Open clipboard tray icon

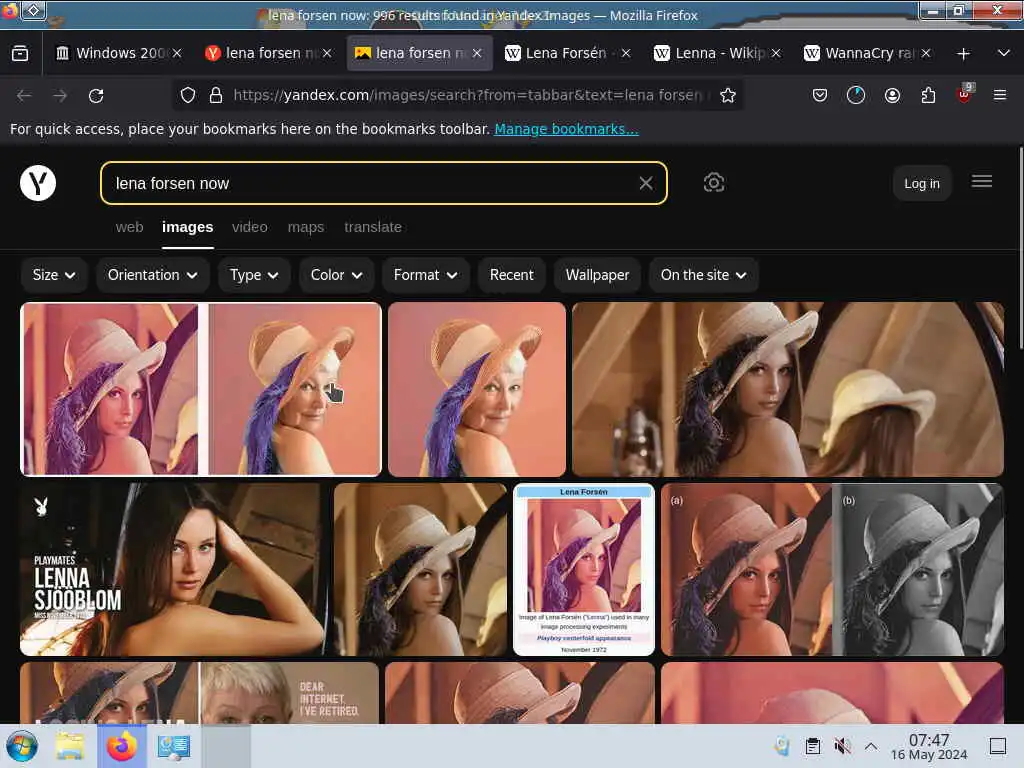click(x=812, y=745)
